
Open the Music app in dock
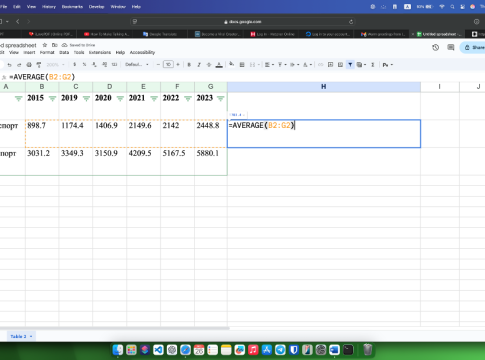[253, 350]
